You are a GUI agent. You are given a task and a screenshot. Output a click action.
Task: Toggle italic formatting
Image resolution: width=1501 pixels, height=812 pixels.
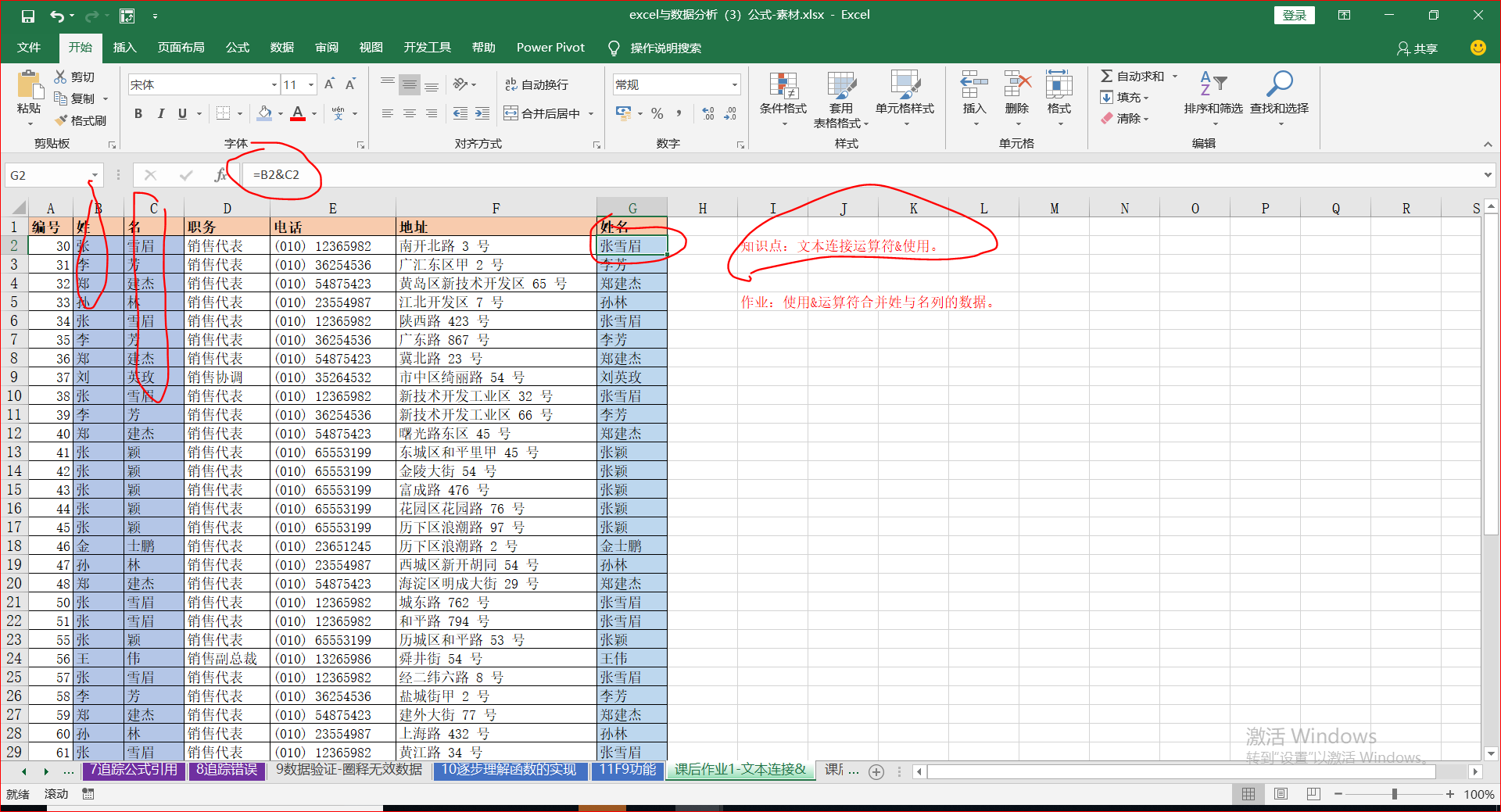pos(160,114)
